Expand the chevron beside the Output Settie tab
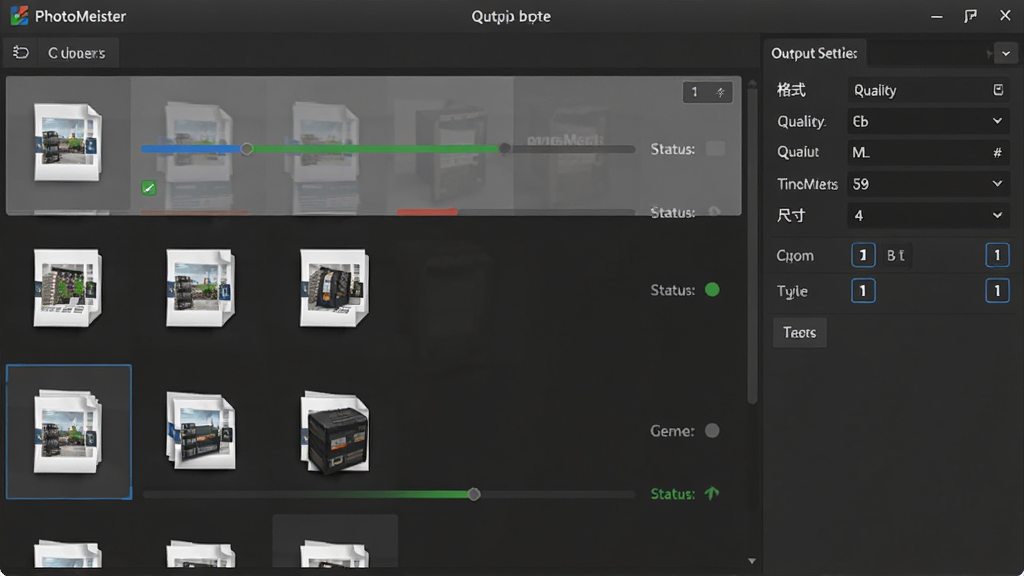The height and width of the screenshot is (576, 1024). (x=1006, y=54)
